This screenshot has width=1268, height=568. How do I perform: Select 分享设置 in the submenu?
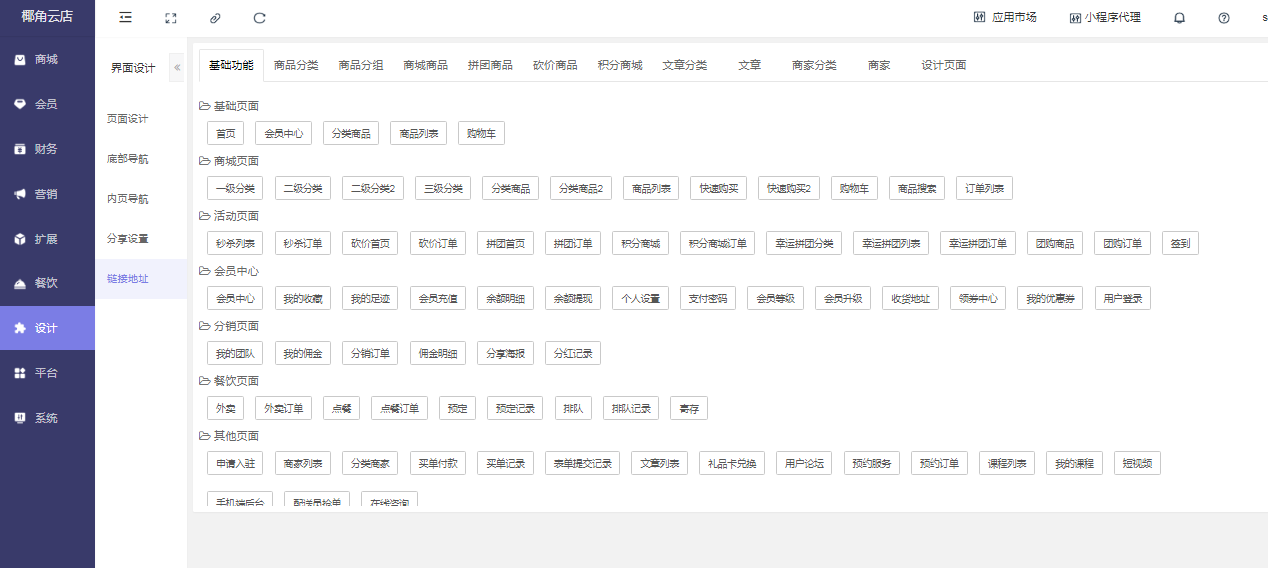point(127,239)
